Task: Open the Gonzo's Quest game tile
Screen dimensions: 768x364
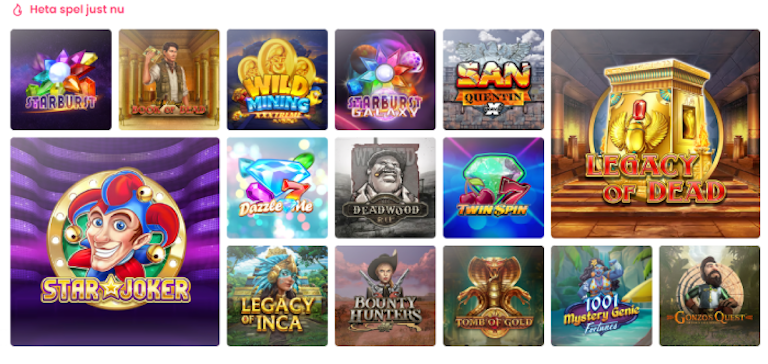Action: pos(710,296)
